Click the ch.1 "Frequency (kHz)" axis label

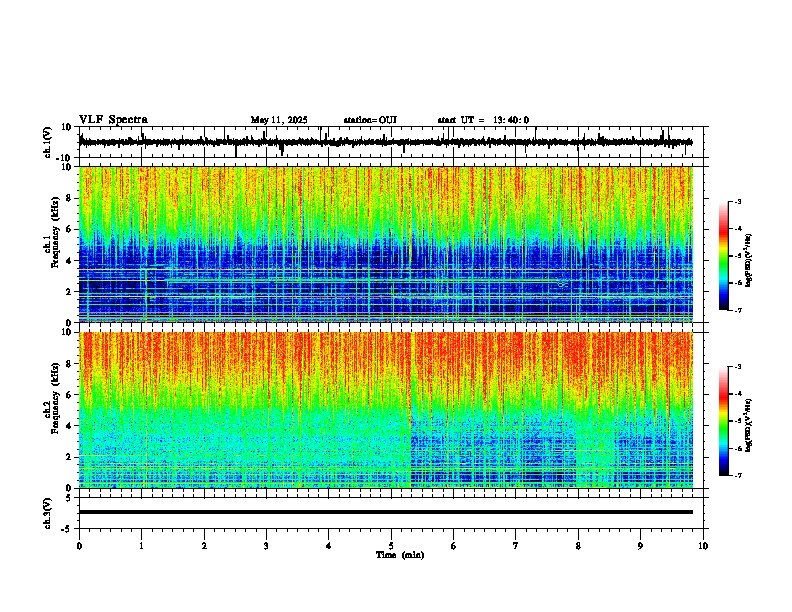[x=55, y=232]
